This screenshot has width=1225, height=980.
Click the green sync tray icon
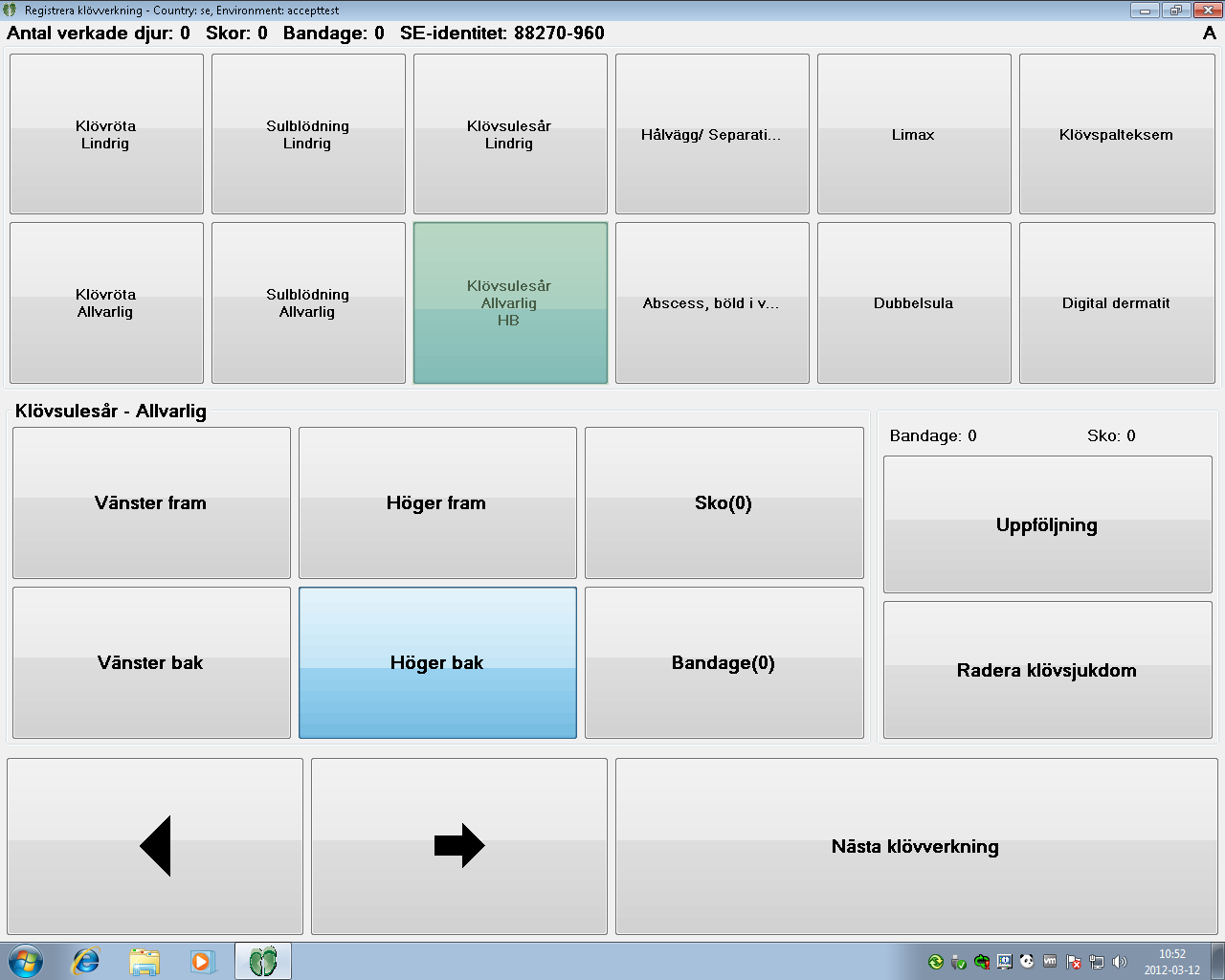coord(936,962)
